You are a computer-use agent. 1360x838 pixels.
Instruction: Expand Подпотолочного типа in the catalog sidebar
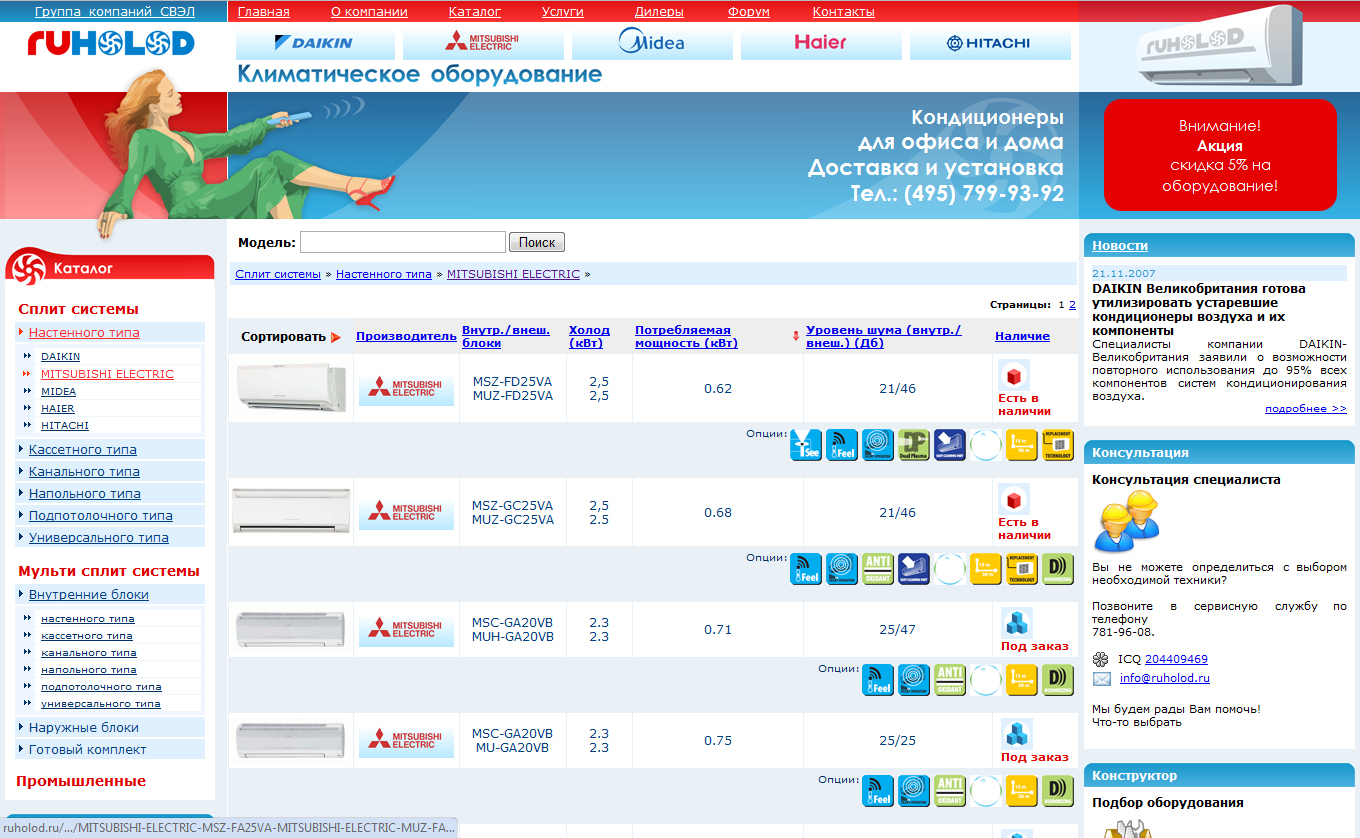[101, 516]
